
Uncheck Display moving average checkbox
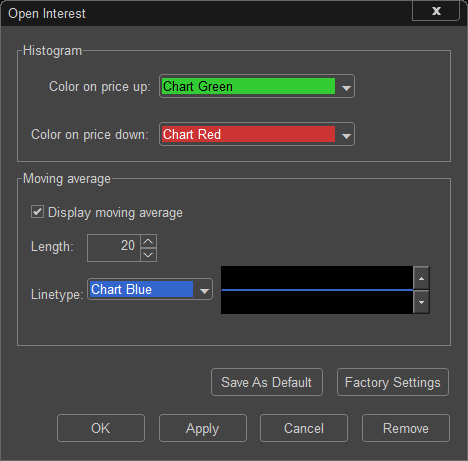pyautogui.click(x=37, y=212)
